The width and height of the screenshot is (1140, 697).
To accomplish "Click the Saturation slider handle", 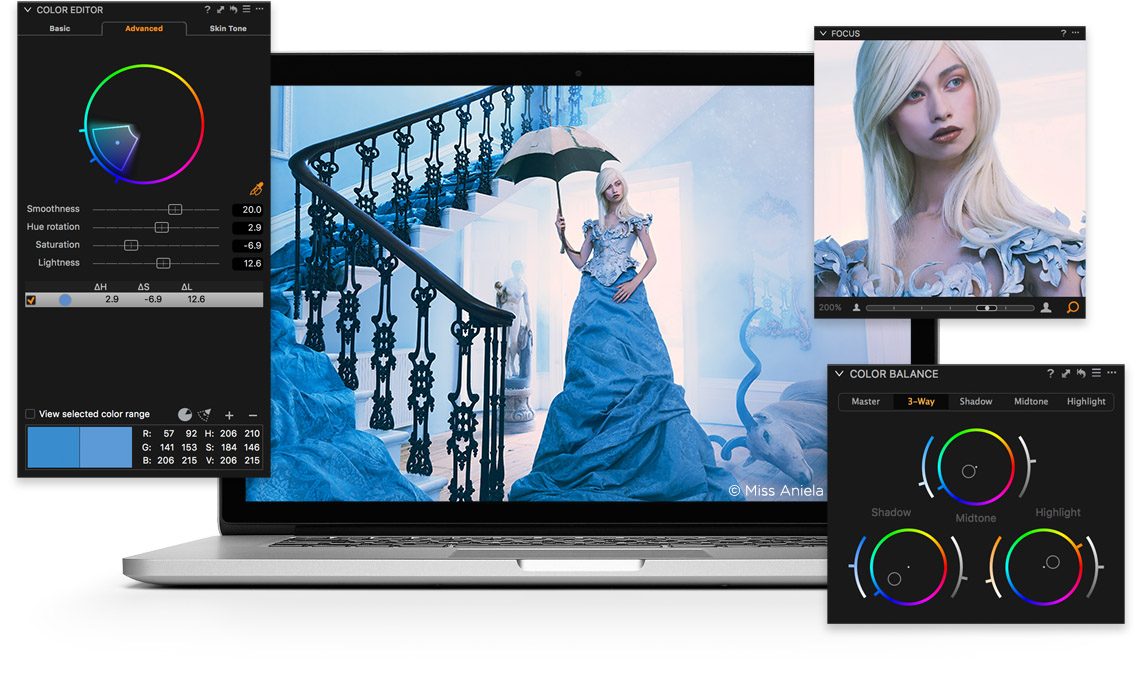I will pyautogui.click(x=131, y=246).
